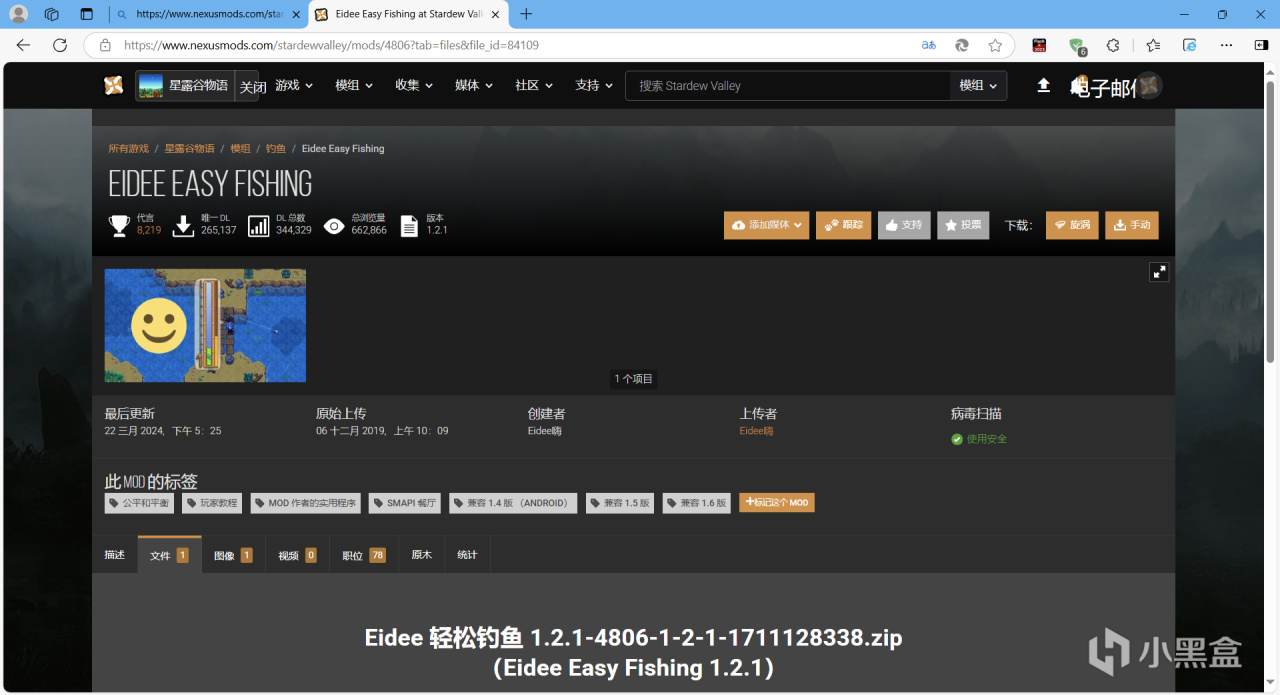Select the 文件 tab
The height and width of the screenshot is (695, 1280).
(169, 555)
